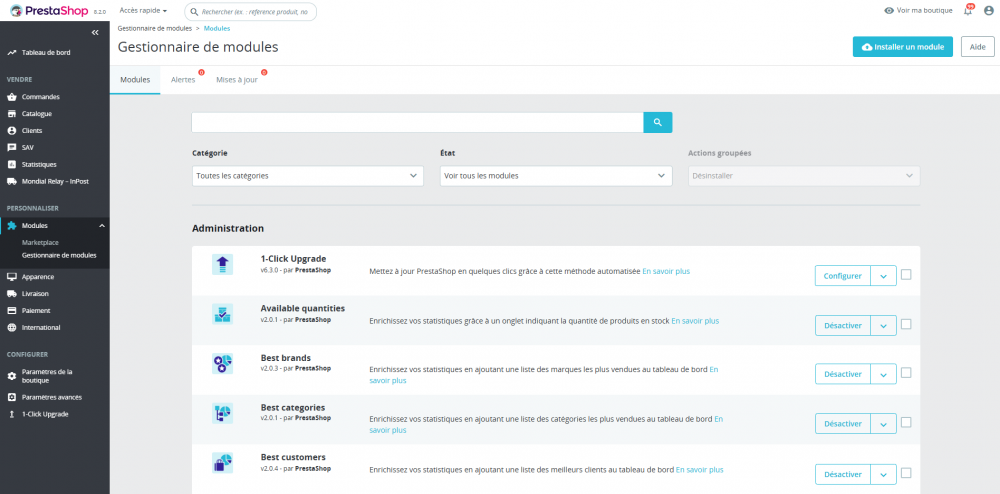Select the Modules tab
Screen dimensions: 1000x494
click(x=135, y=80)
